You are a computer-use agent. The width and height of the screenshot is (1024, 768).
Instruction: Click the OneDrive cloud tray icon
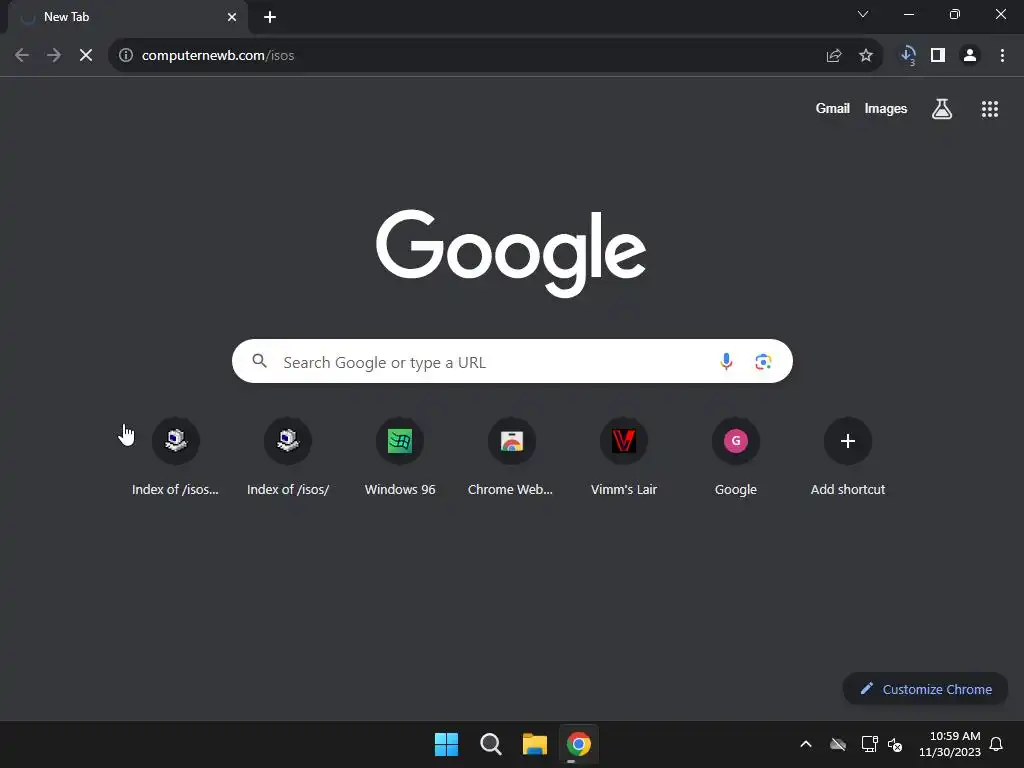[x=838, y=744]
